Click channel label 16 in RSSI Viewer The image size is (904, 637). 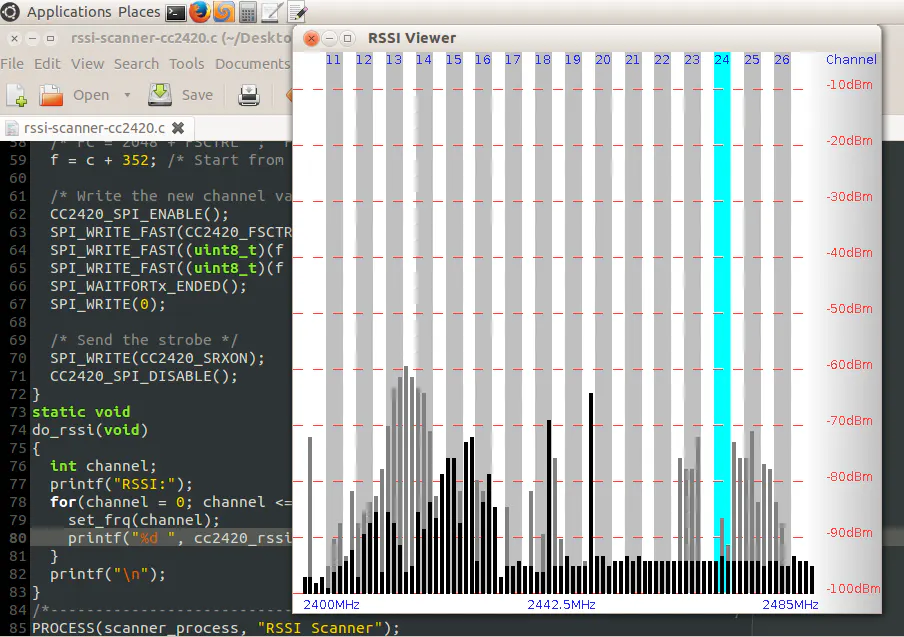tap(483, 60)
